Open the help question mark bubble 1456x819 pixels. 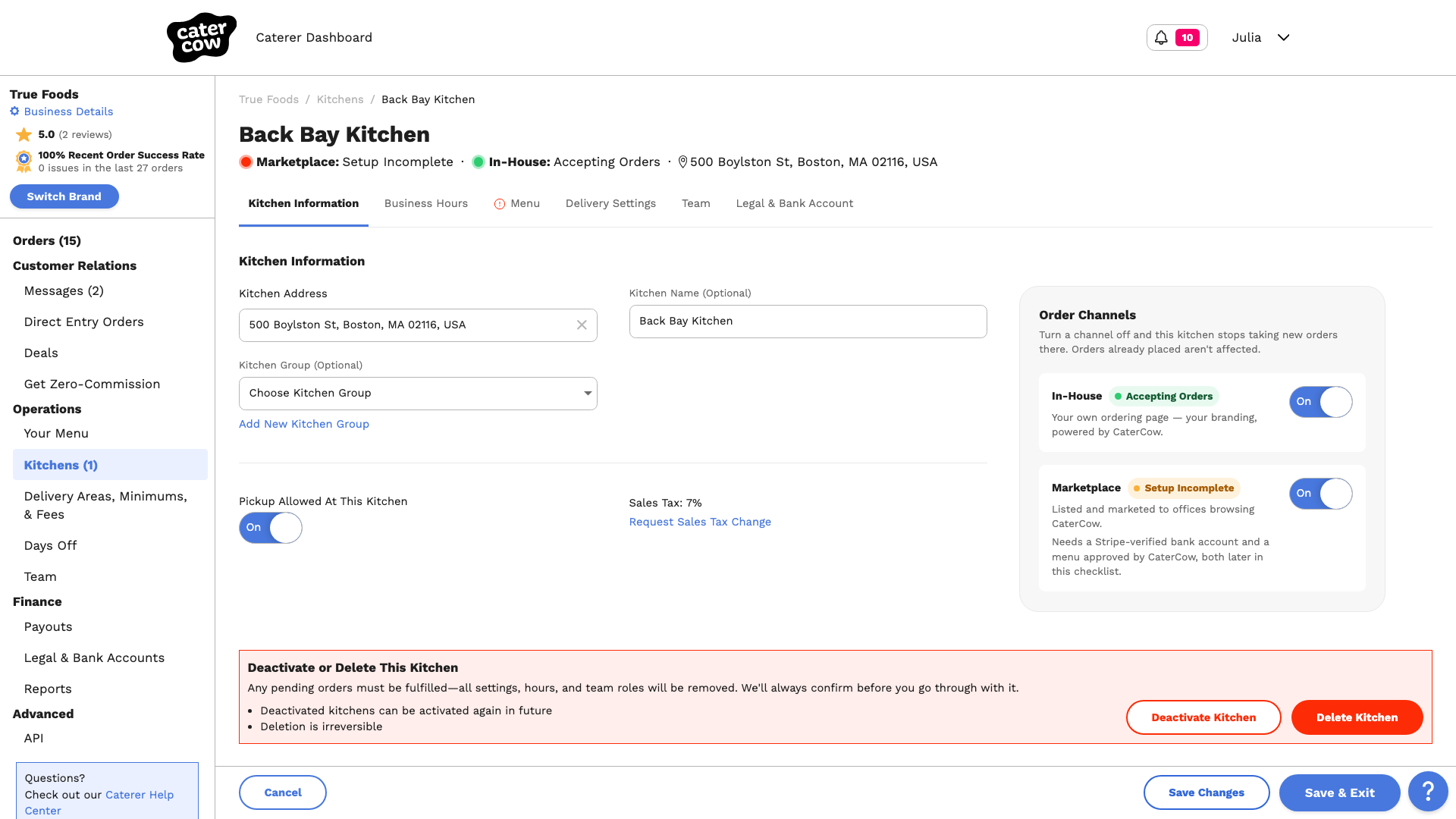(1428, 792)
